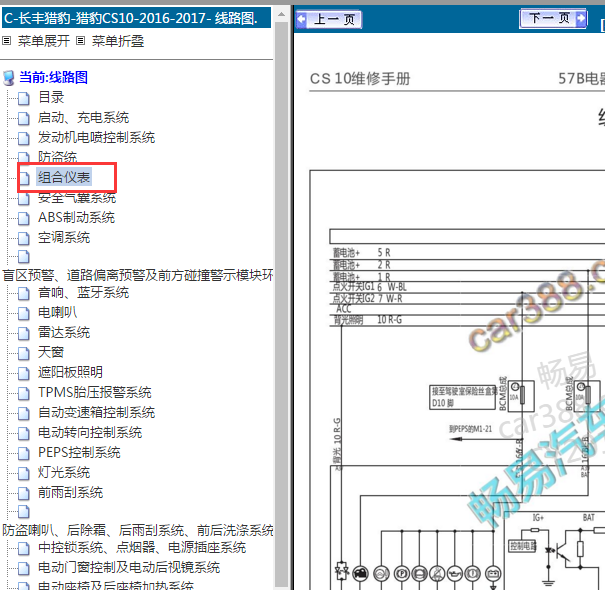
Task: Click the 上一页 previous page button
Action: click(329, 19)
